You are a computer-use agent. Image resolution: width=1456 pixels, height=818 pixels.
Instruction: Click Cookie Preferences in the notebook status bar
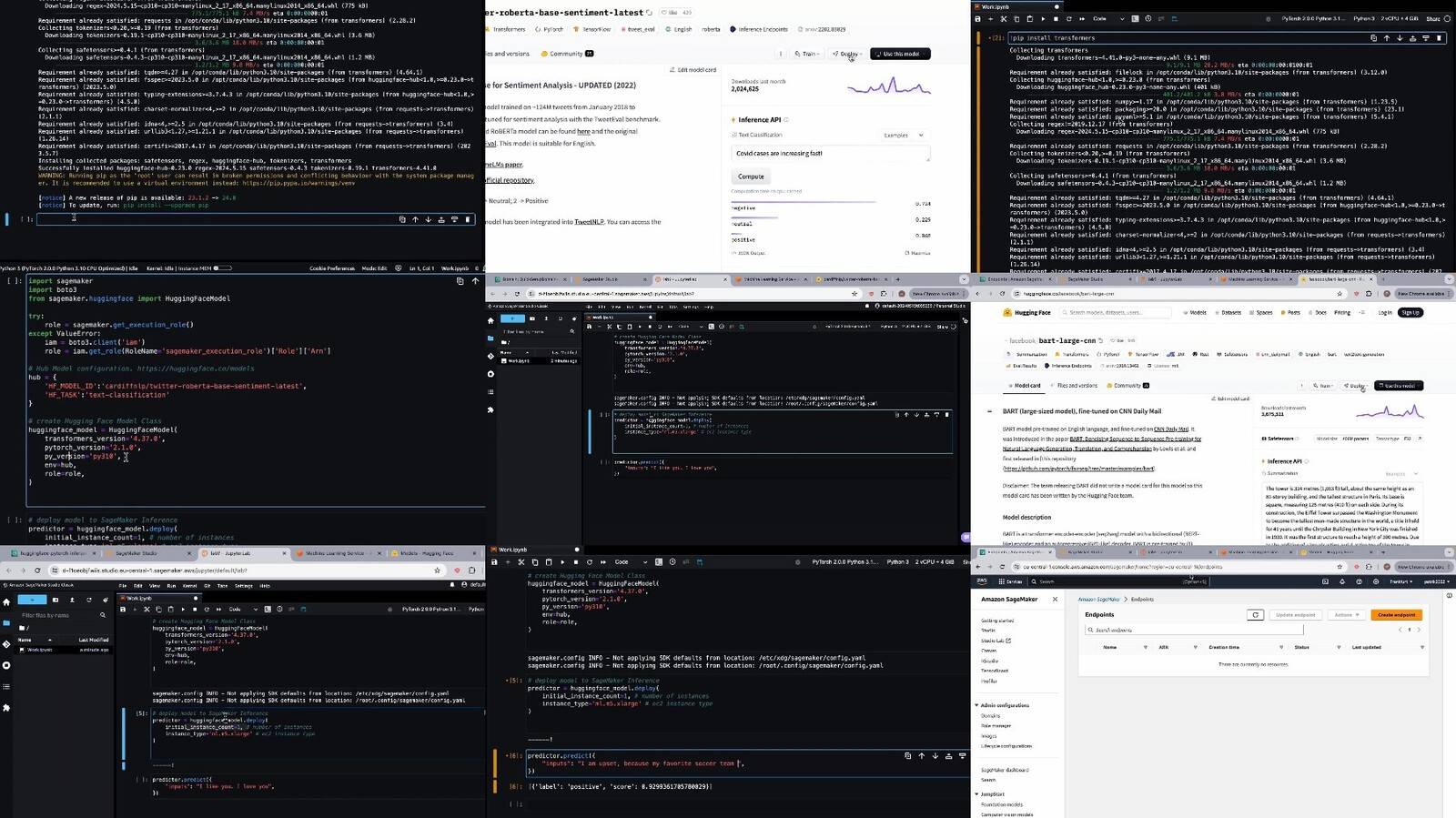pyautogui.click(x=332, y=268)
